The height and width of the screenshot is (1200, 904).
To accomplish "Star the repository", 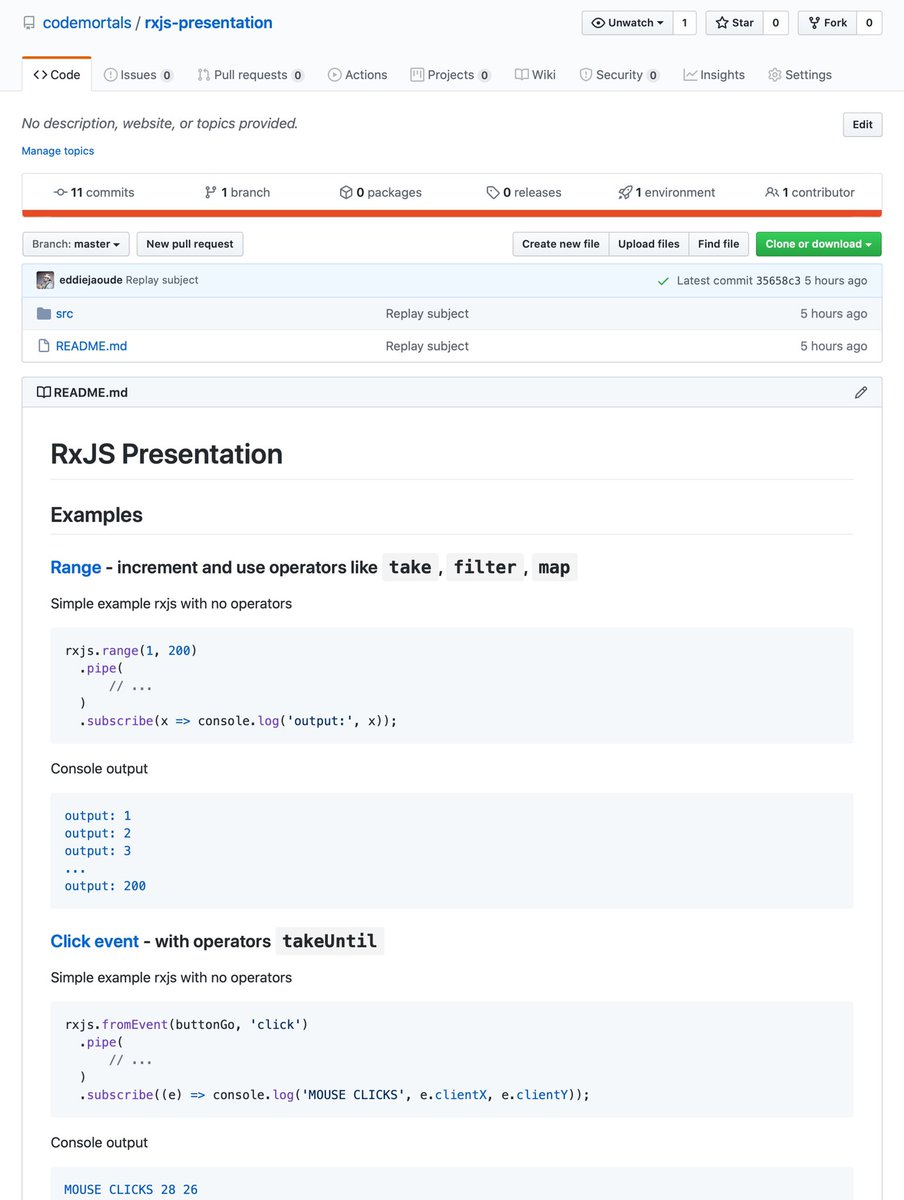I will (x=734, y=23).
